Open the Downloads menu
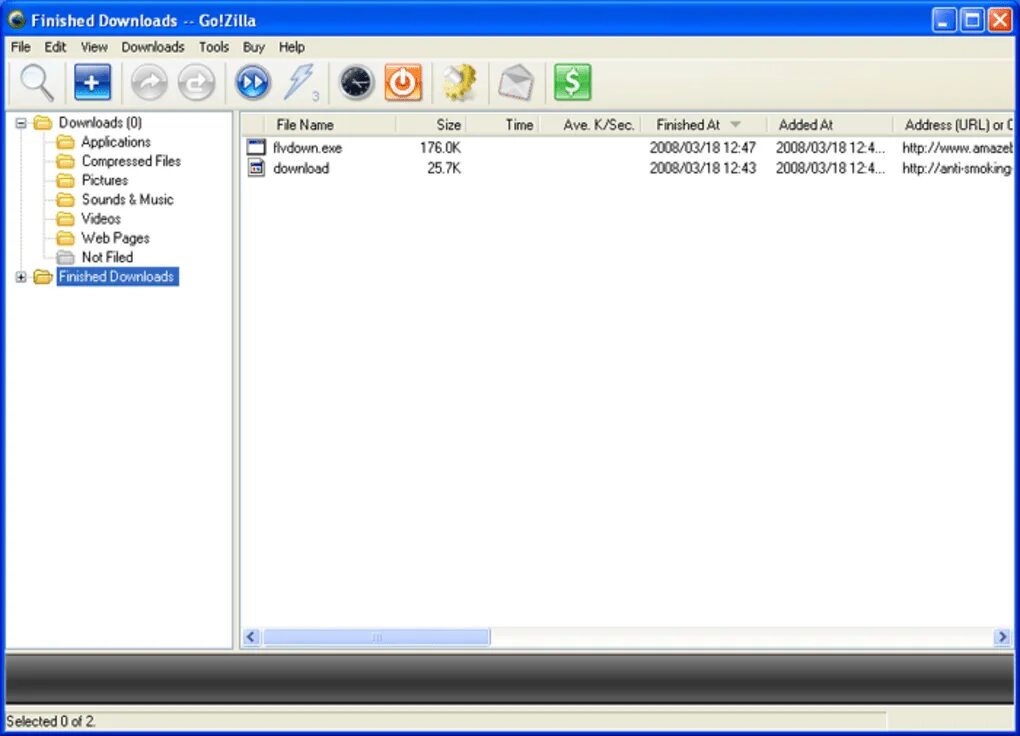1020x736 pixels. coord(153,47)
